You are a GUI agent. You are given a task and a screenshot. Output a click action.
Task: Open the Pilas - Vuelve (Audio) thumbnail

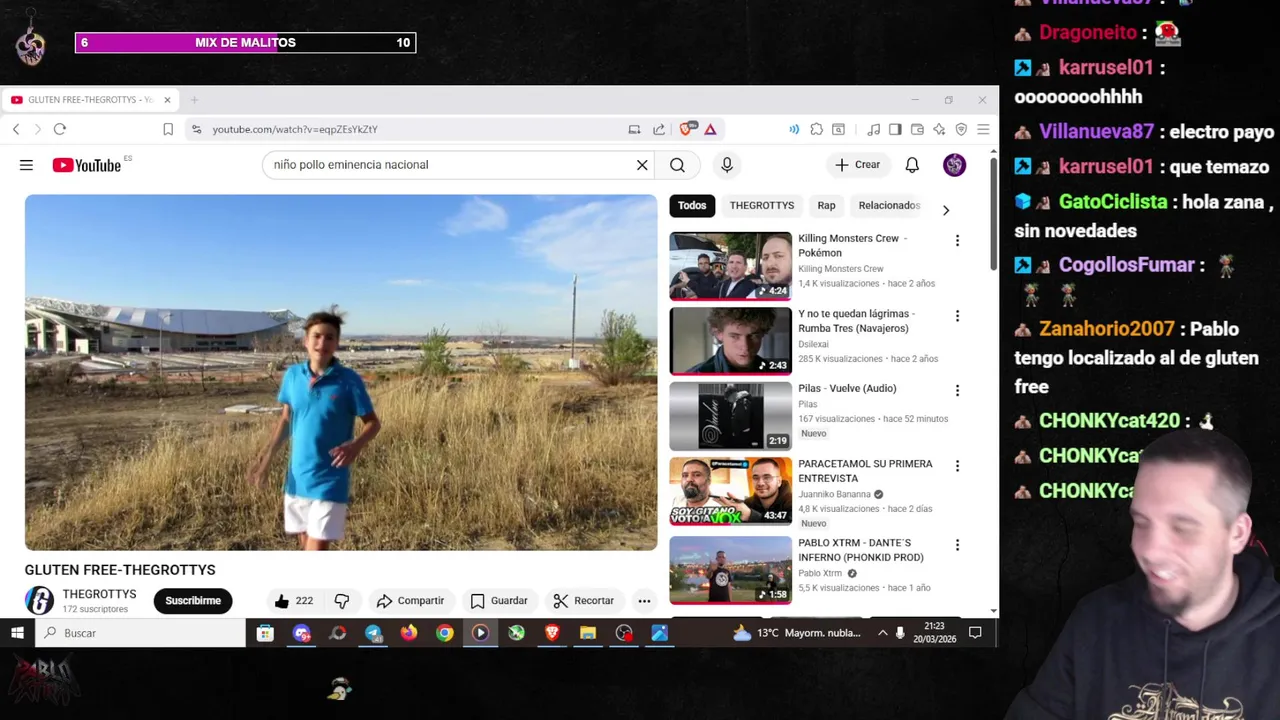(730, 416)
